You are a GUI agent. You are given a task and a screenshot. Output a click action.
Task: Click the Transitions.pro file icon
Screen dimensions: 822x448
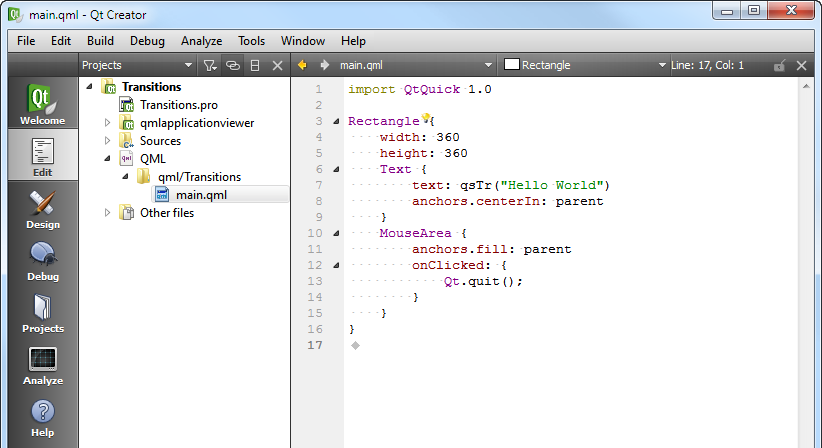point(127,105)
